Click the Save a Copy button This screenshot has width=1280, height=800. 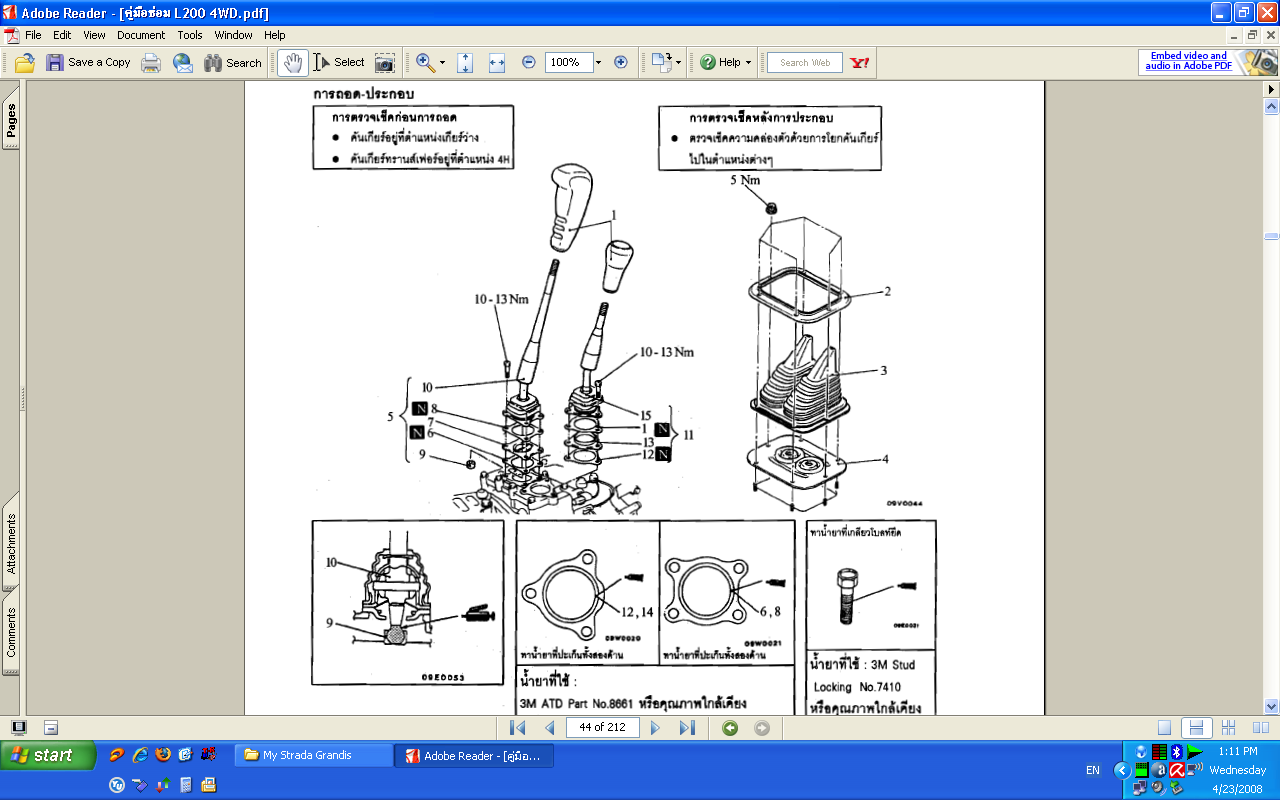point(88,62)
